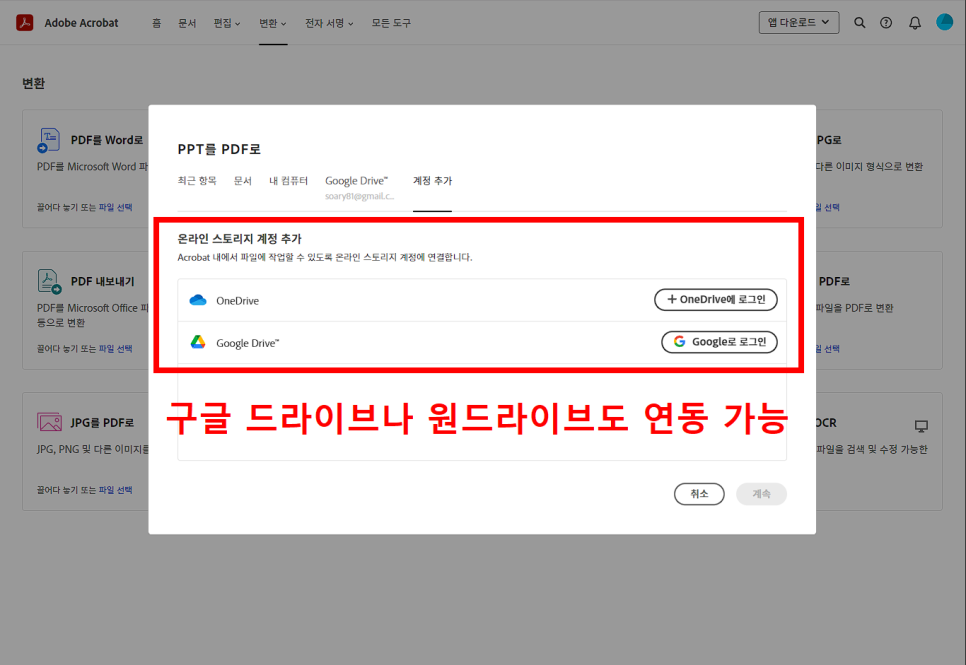Switch to the Google Drive tab
This screenshot has width=966, height=665.
click(x=359, y=187)
